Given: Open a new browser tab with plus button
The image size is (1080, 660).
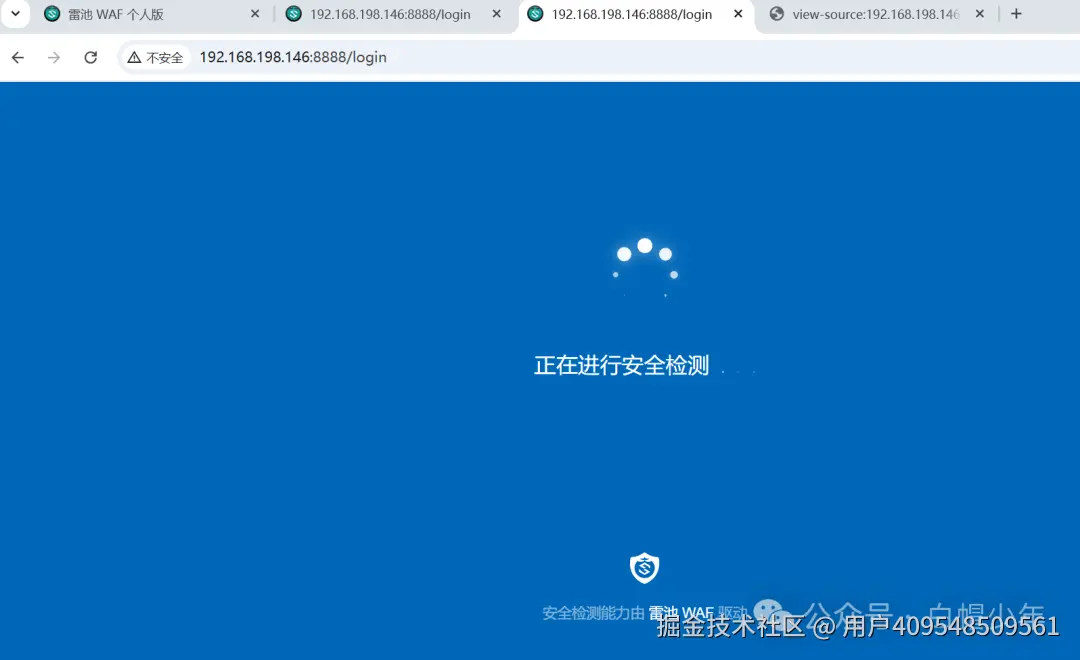Looking at the screenshot, I should pos(1016,14).
